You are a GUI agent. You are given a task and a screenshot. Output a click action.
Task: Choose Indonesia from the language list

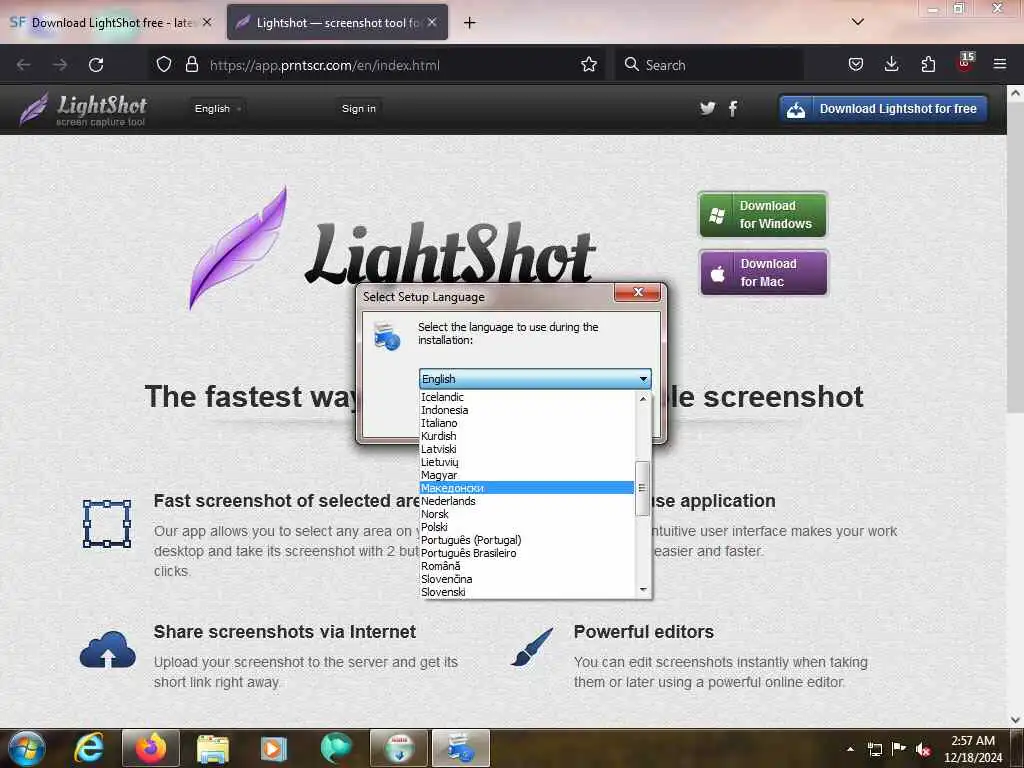(x=526, y=410)
